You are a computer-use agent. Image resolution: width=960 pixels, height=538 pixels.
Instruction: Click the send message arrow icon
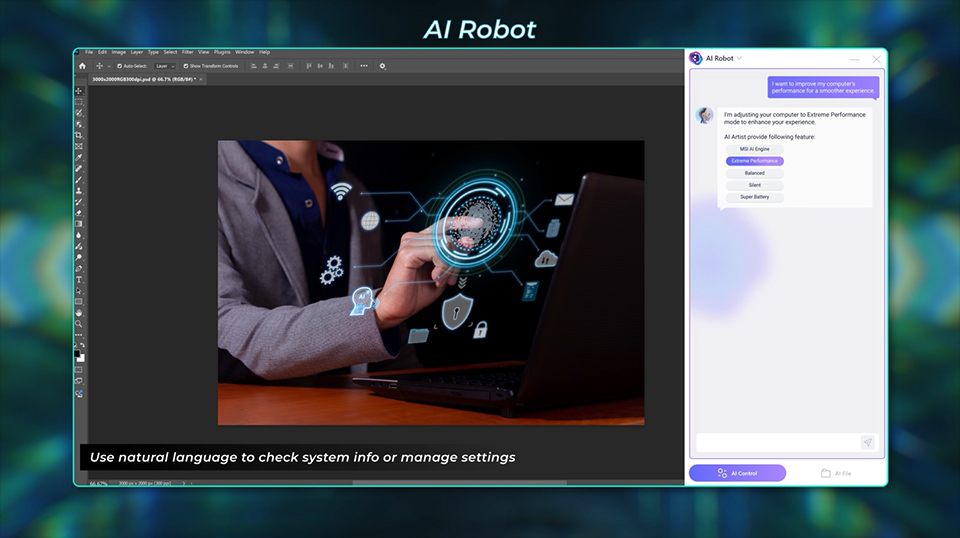click(x=867, y=442)
